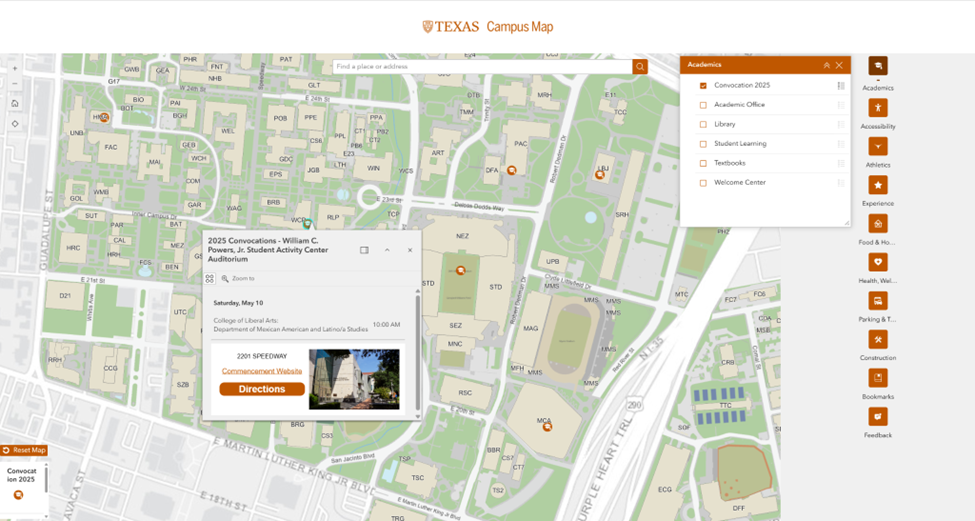This screenshot has height=521, width=975.
Task: Open the Parking & Transportation bus icon
Action: click(x=877, y=301)
